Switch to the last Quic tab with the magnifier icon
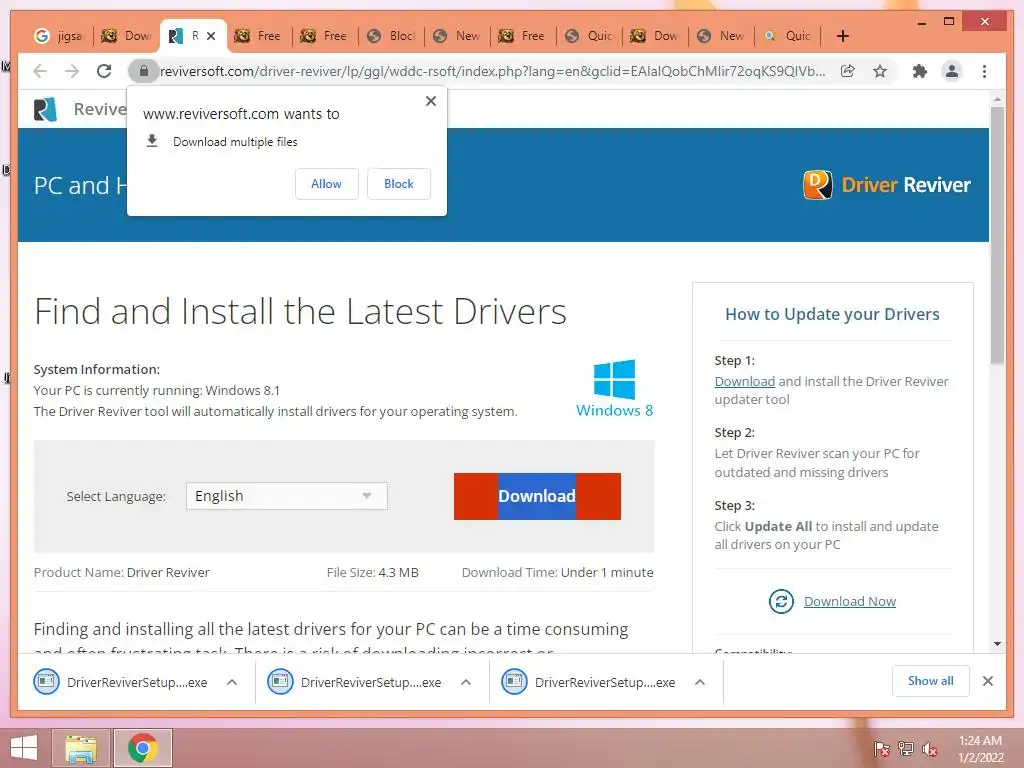Screen dimensions: 1024x768 click(788, 36)
